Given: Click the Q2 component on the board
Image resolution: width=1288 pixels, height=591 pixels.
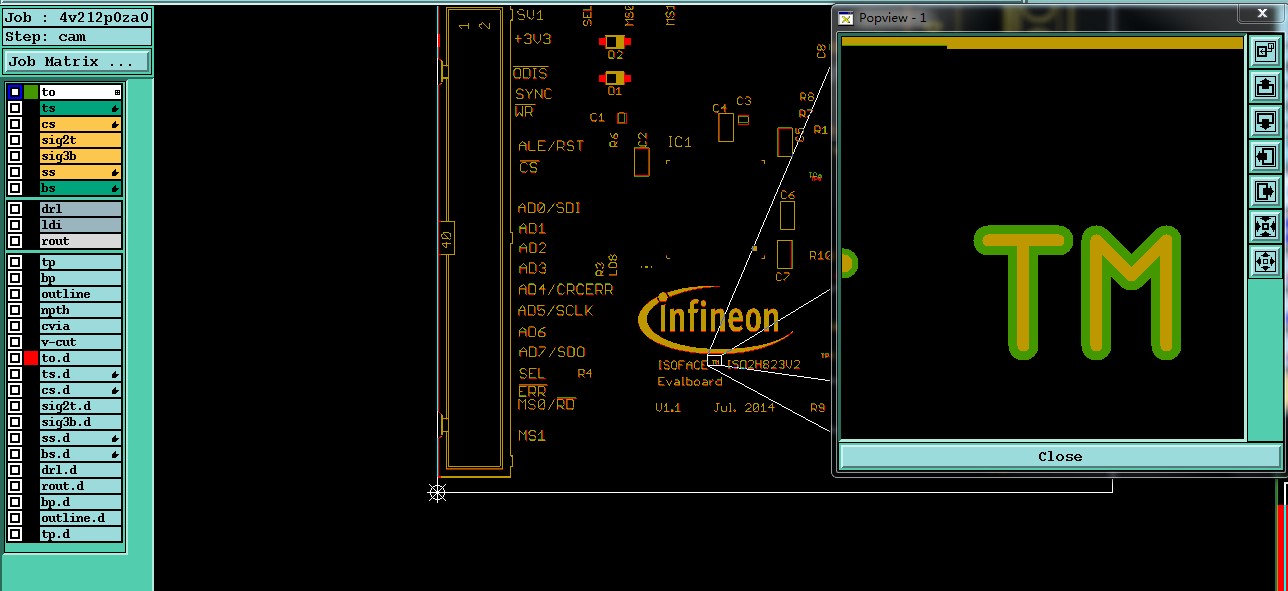Looking at the screenshot, I should coord(615,43).
